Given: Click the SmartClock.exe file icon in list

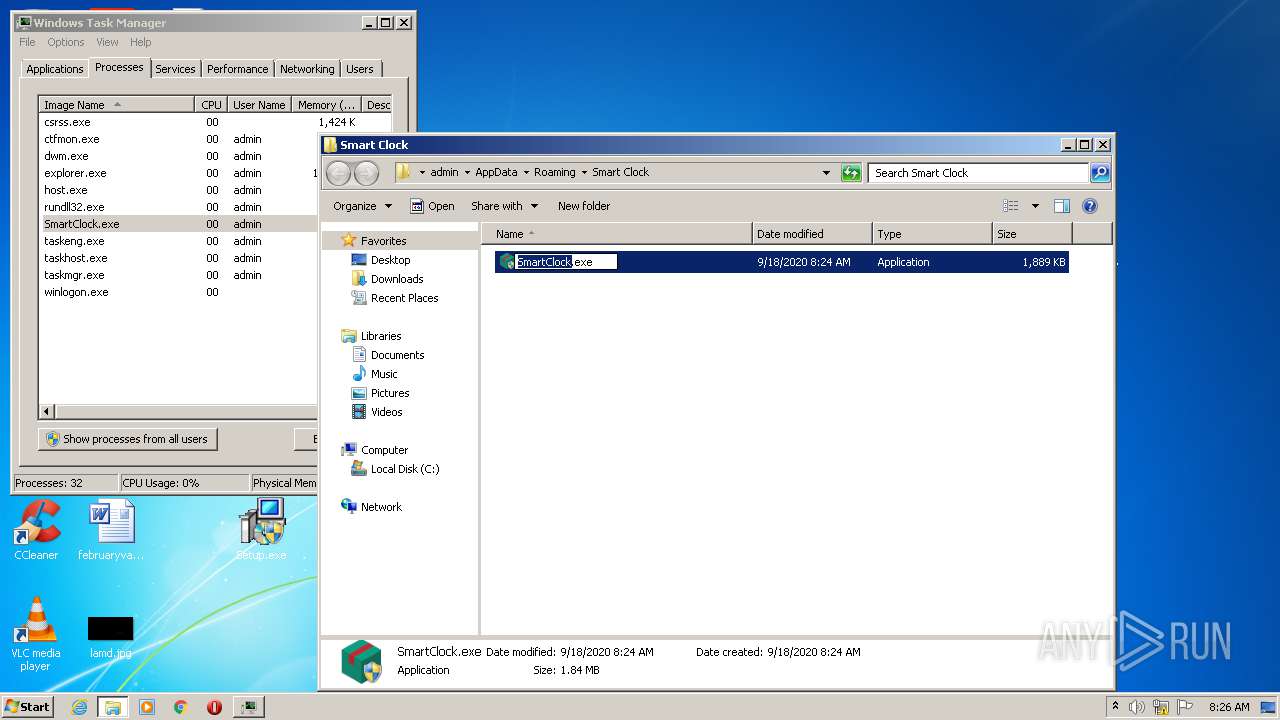Looking at the screenshot, I should pos(507,262).
